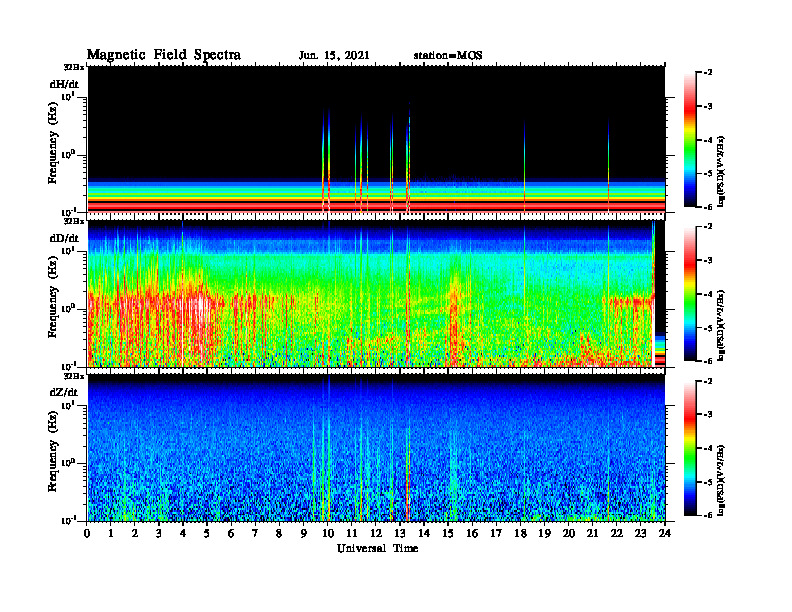
Task: Click the "Frequency (Hz)" label of dZ/dt panel
Action: 53,451
